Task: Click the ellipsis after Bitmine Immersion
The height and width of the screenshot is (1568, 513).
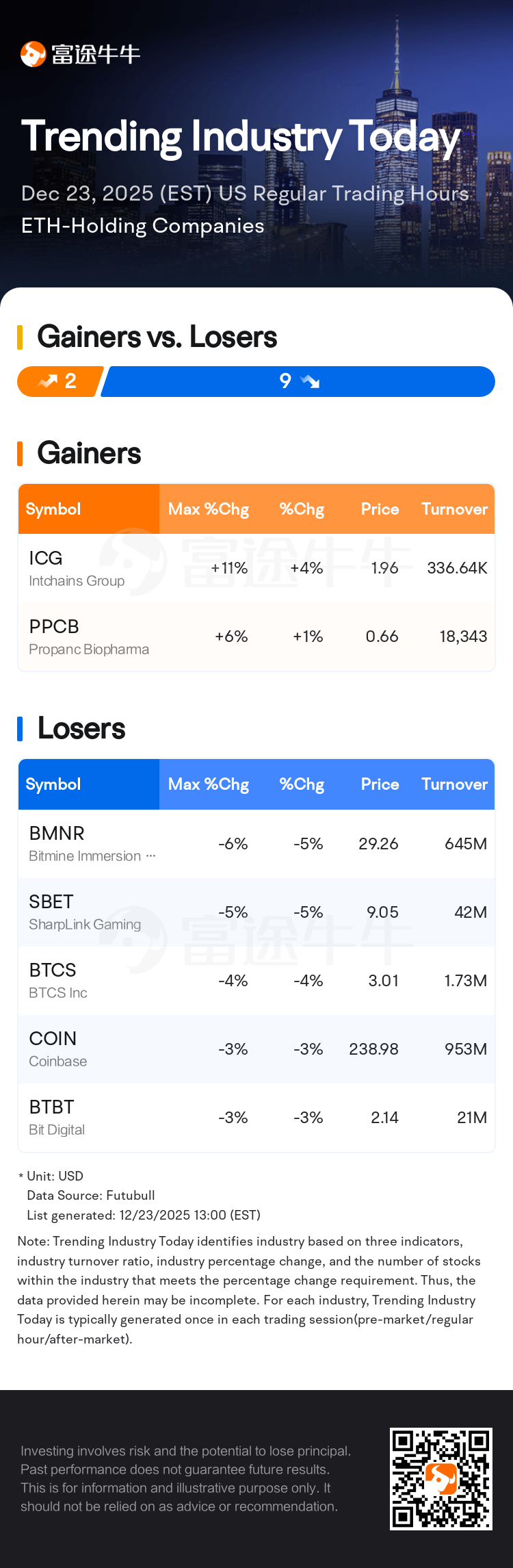Action: pos(151,856)
